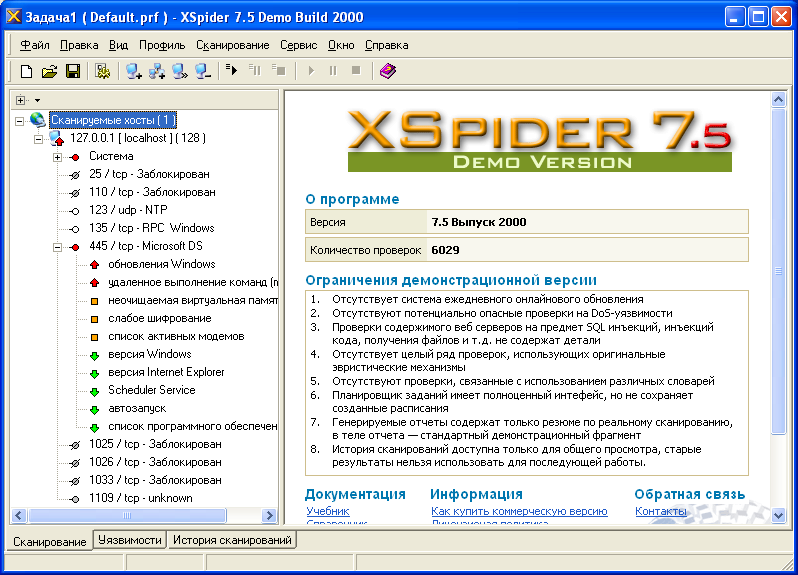Click red arrow icon of удаленное выполнение команд
Screen dimensions: 798x575
pyautogui.click(x=95, y=282)
